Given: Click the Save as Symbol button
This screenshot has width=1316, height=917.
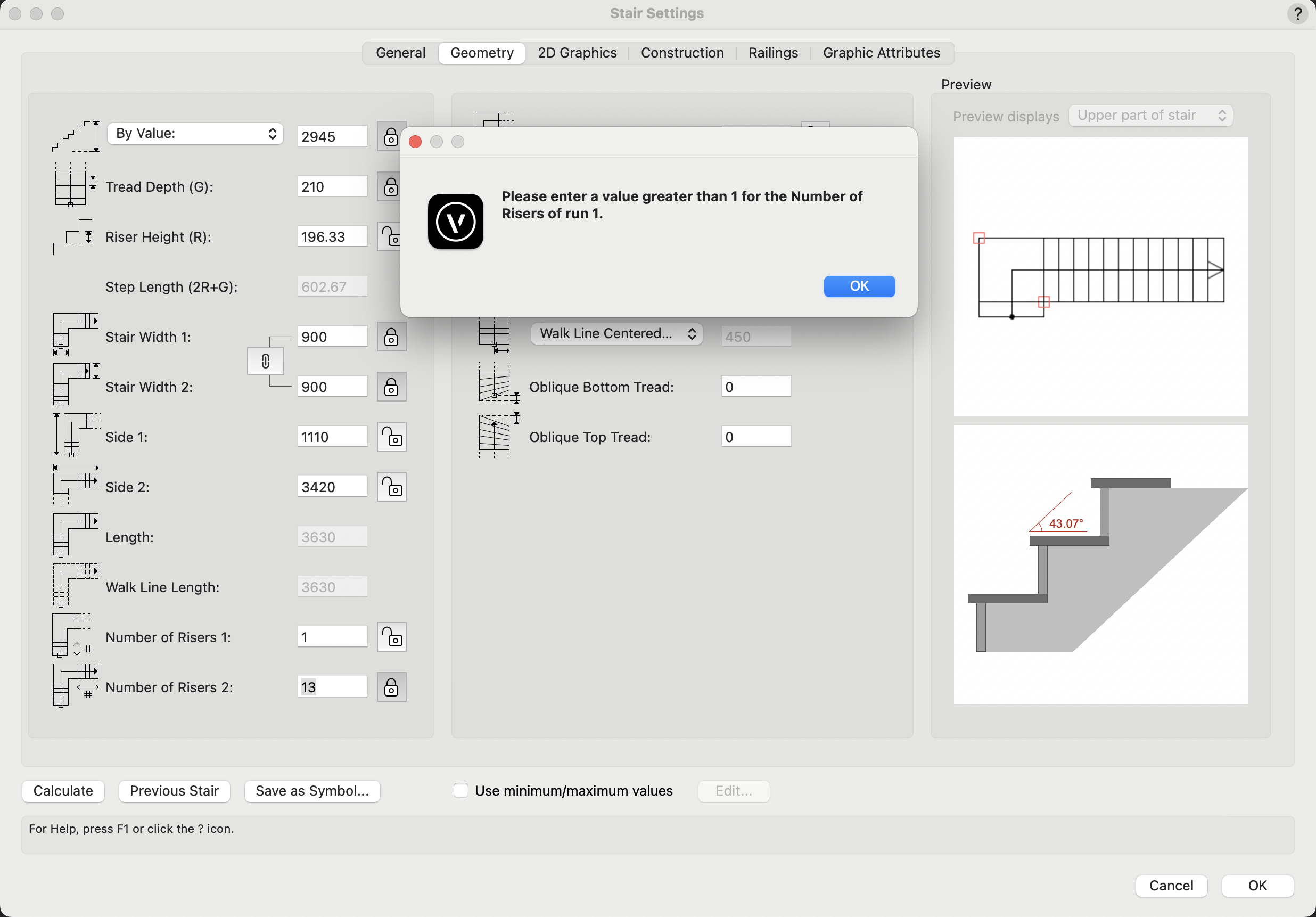Looking at the screenshot, I should [x=312, y=791].
